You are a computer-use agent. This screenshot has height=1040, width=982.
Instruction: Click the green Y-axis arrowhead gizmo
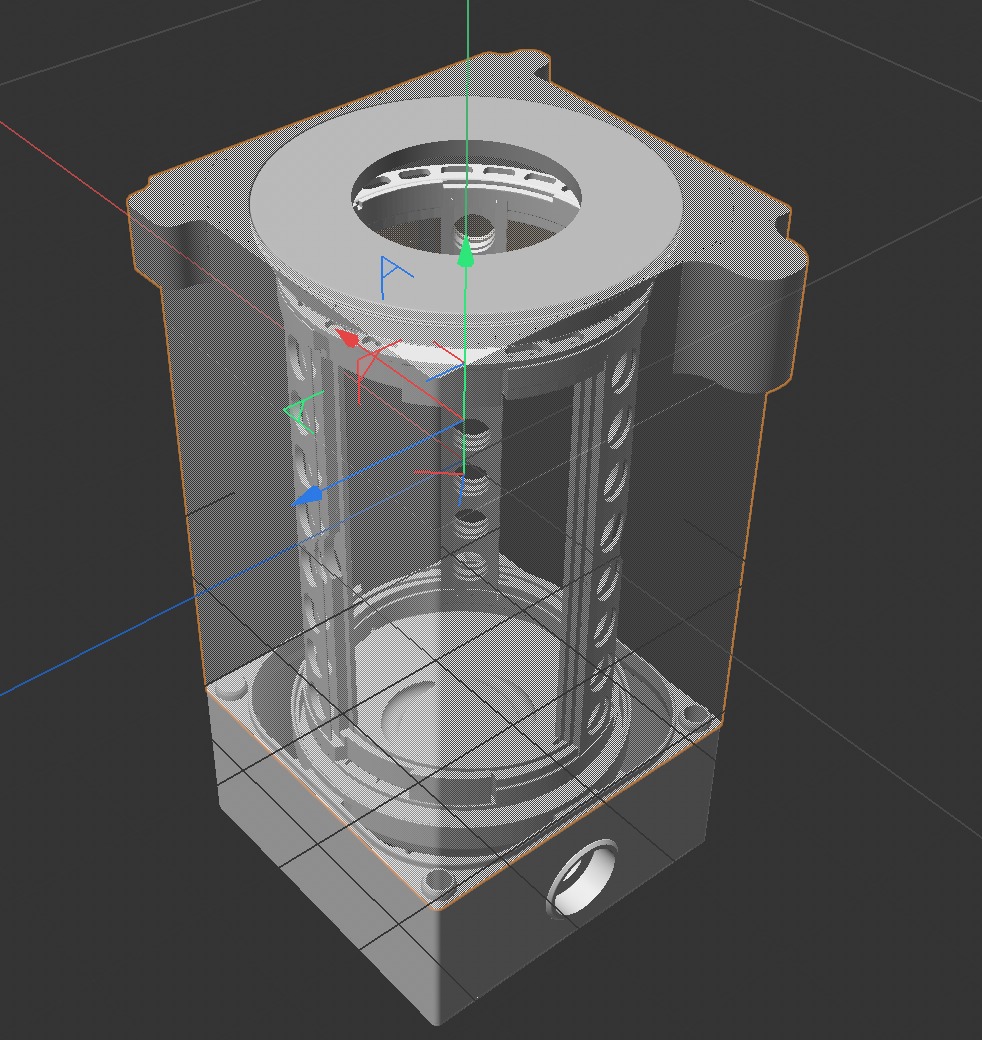click(x=465, y=258)
